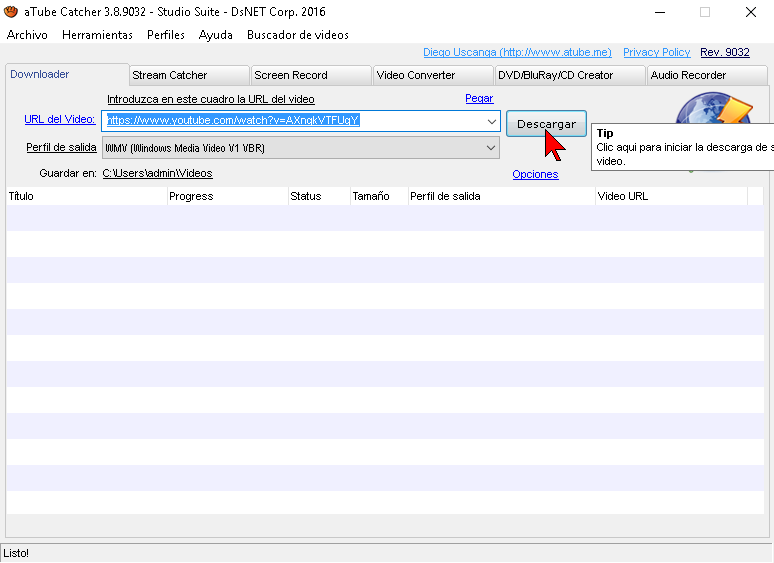Click the 'Introduzca en este cuadro la URL' hint text
The image size is (774, 563).
pos(211,99)
